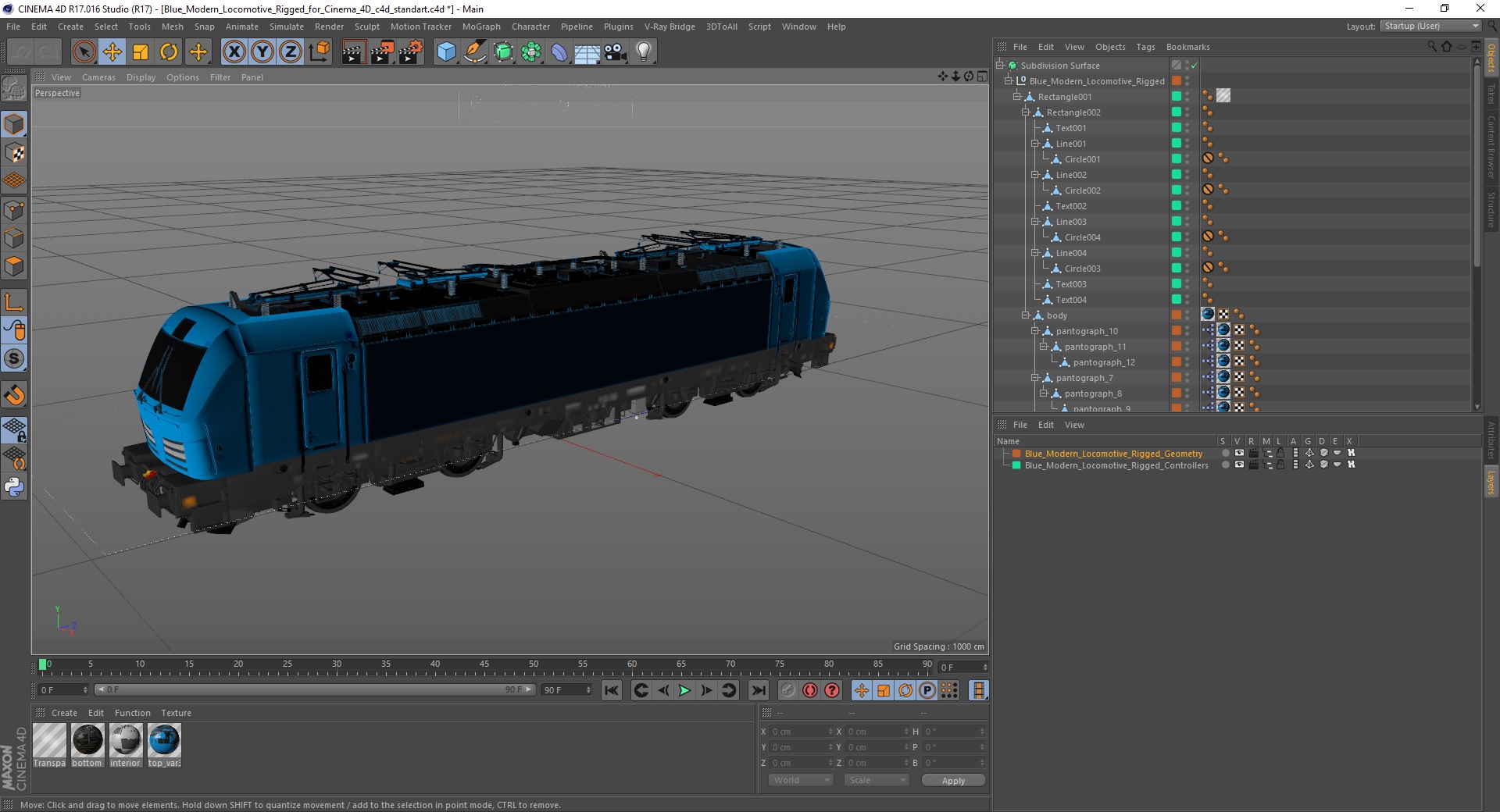Screen dimensions: 1500x812
Task: Toggle visibility of Controllers layer
Action: click(1239, 465)
